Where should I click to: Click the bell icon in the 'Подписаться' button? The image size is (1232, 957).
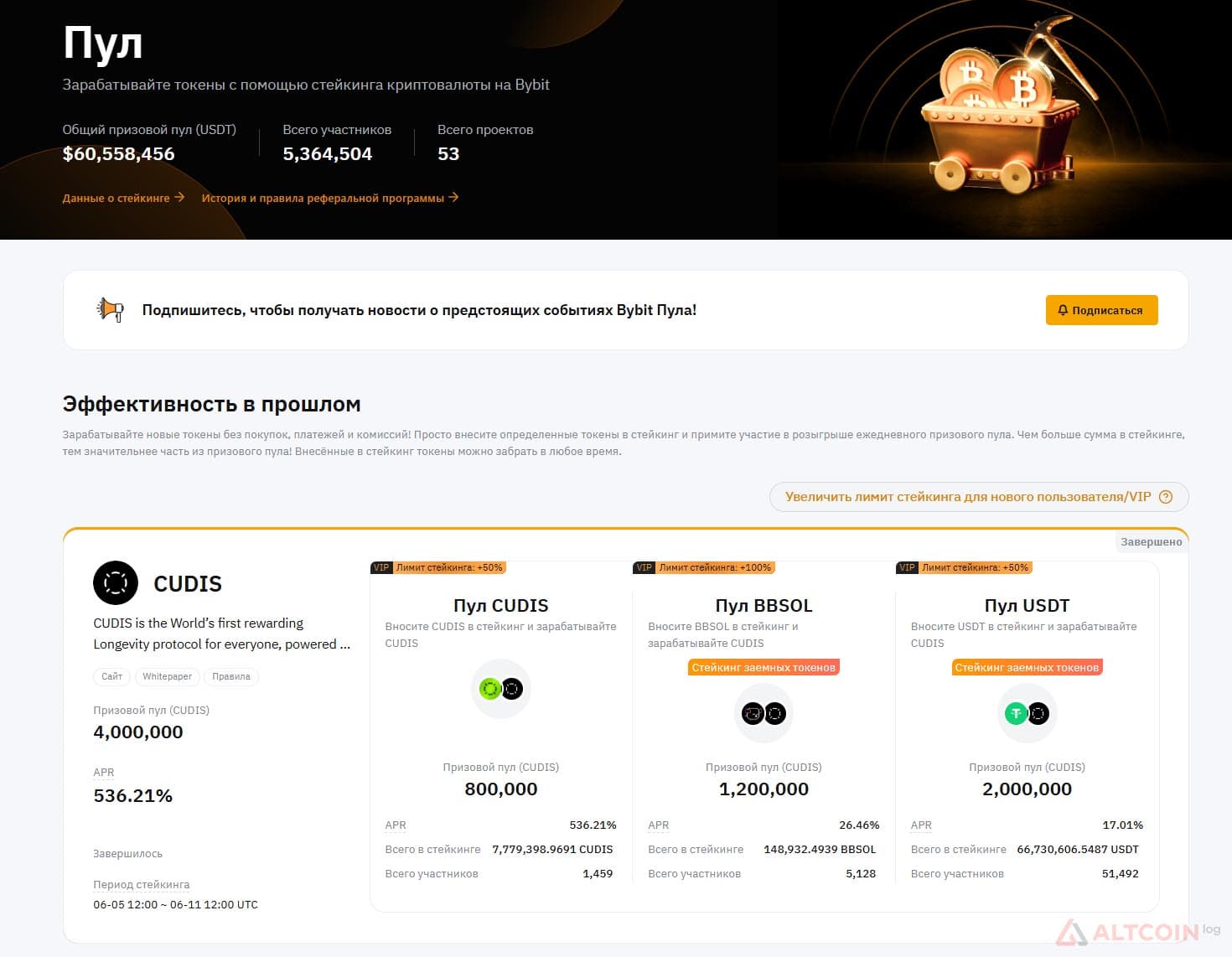(x=1063, y=310)
